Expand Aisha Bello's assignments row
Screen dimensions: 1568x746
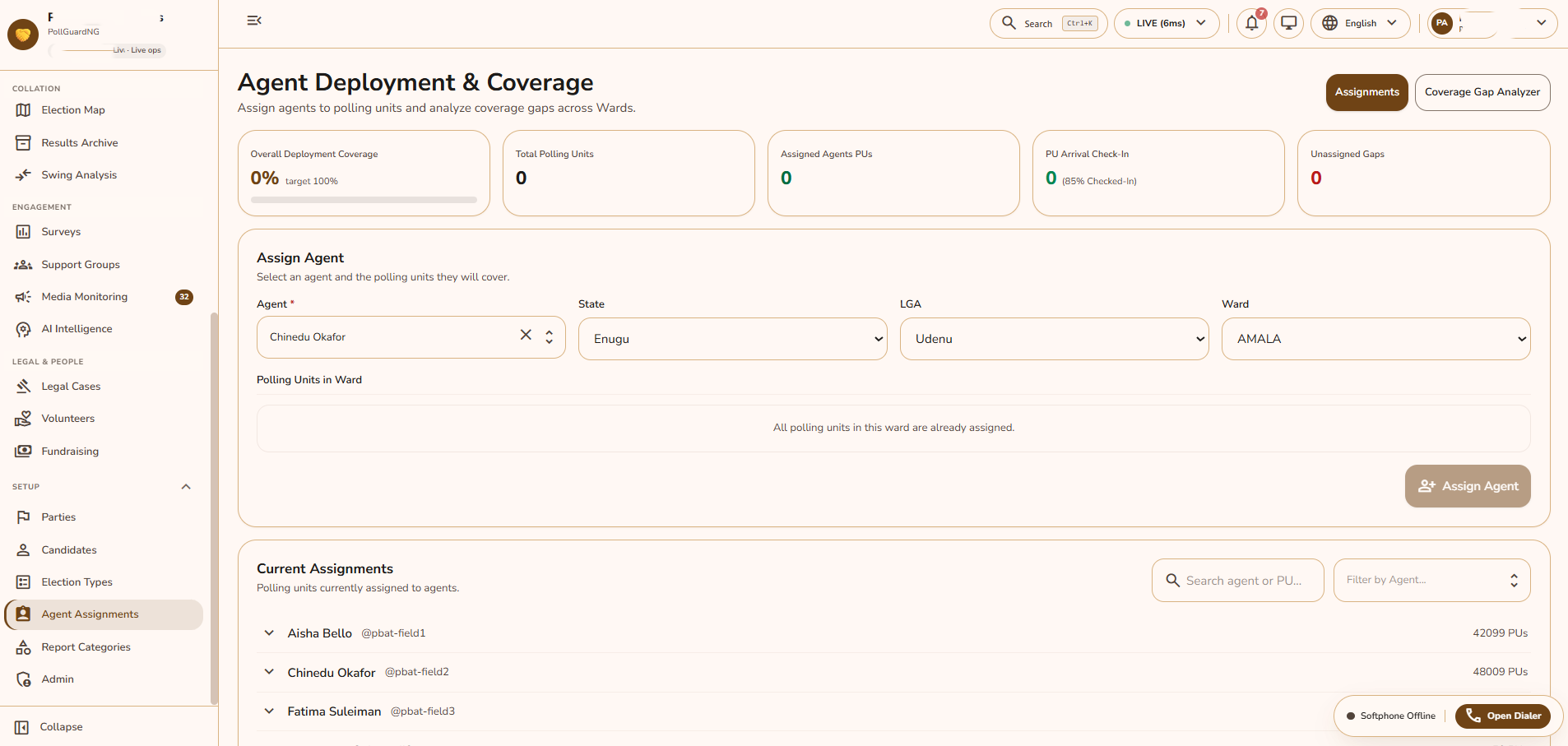(269, 633)
